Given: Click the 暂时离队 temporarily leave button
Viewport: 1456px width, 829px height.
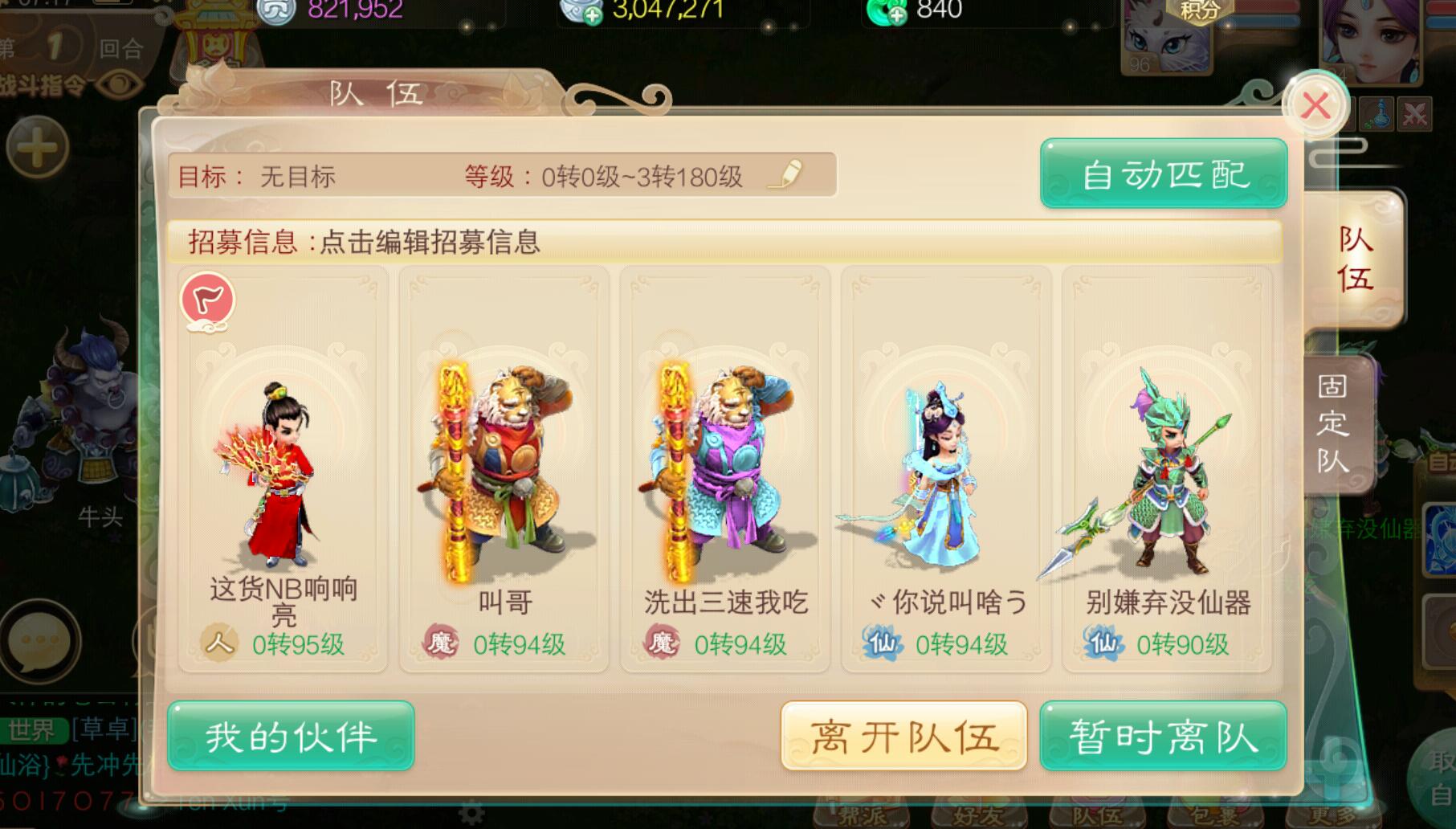Looking at the screenshot, I should pyautogui.click(x=1163, y=736).
